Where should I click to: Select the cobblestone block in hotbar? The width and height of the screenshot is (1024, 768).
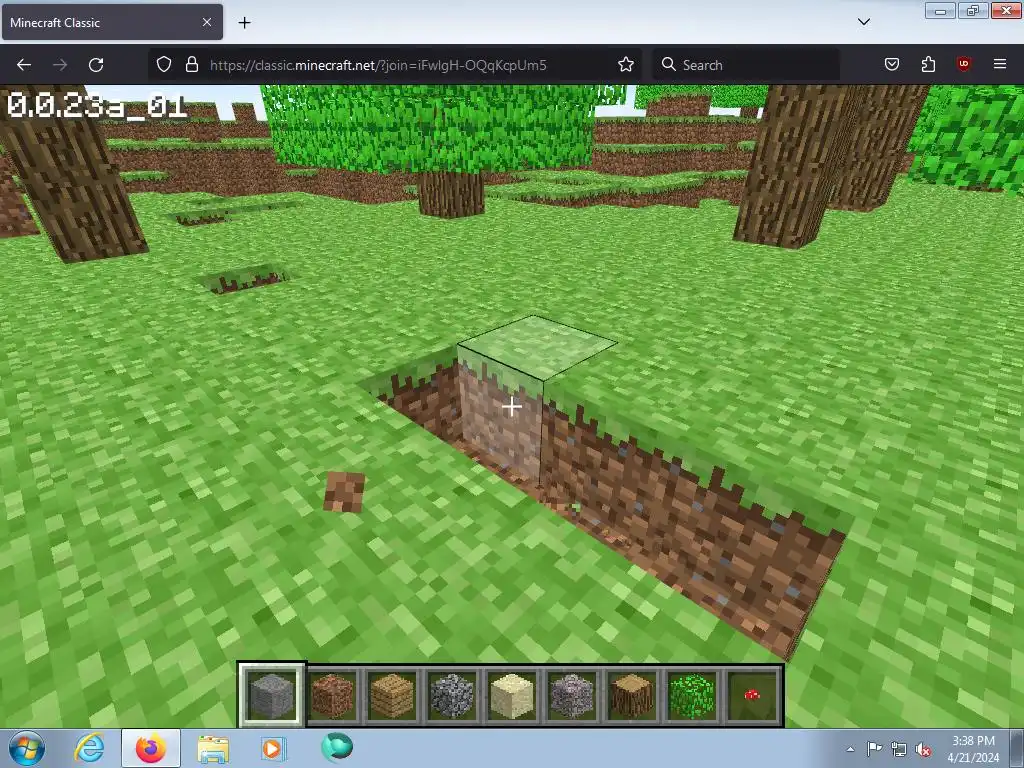tap(452, 695)
